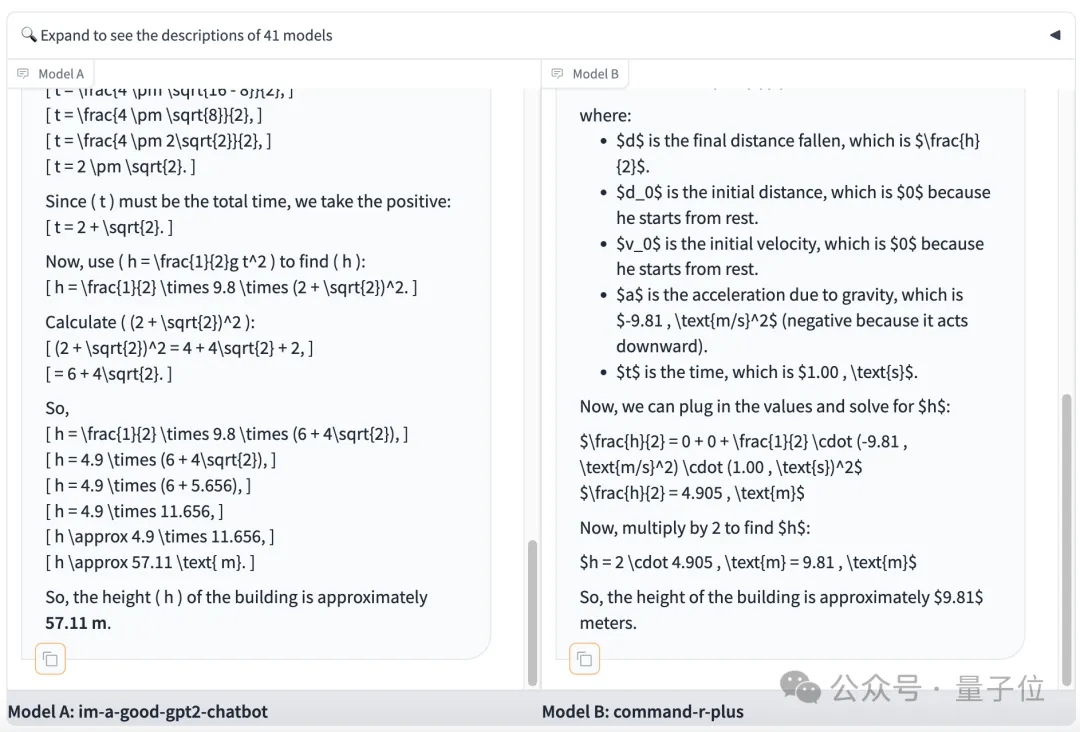Select the Model B label tab

click(585, 74)
